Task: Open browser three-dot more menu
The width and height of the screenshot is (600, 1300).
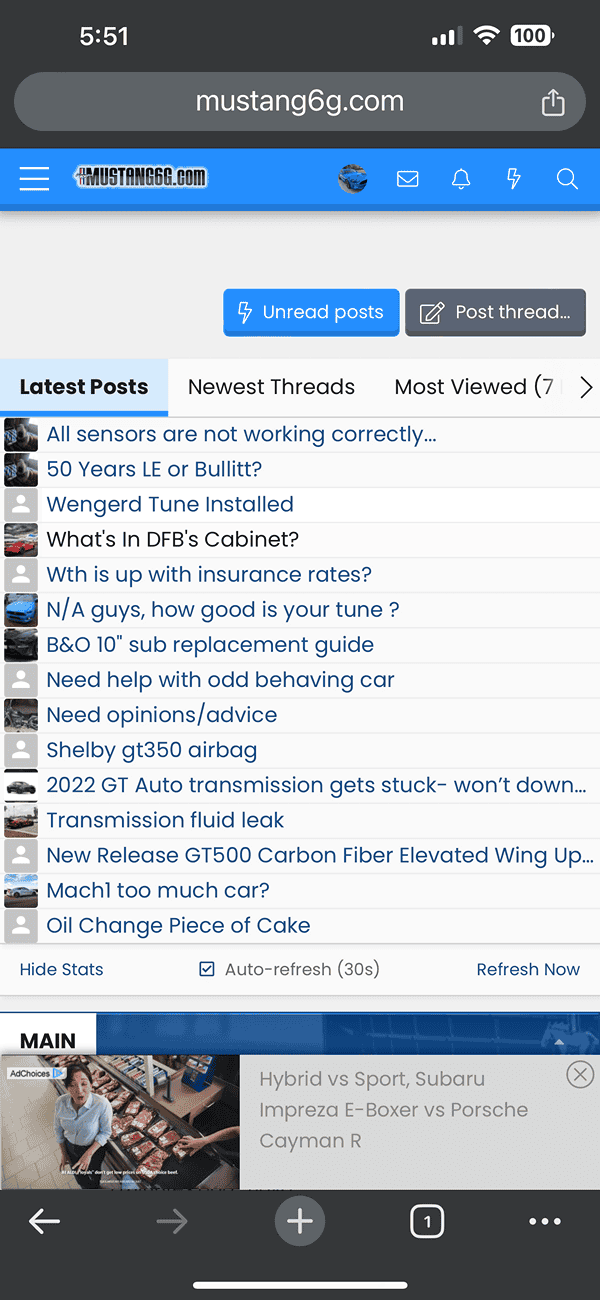Action: [545, 1221]
